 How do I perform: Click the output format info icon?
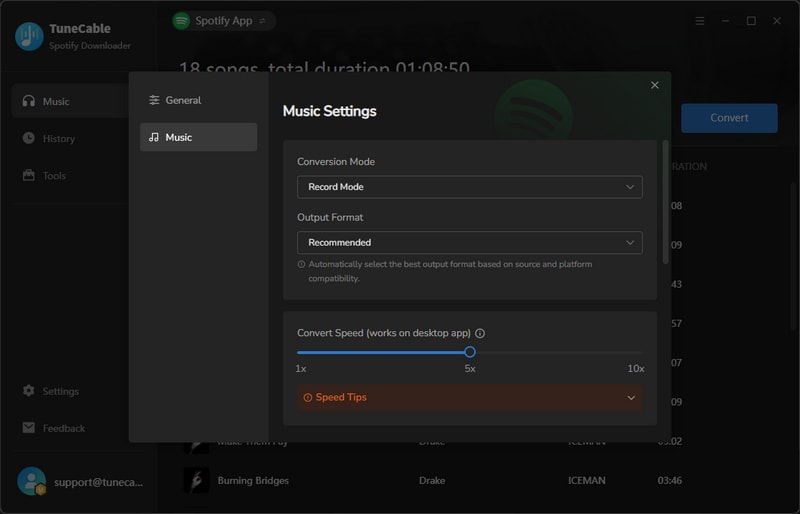(302, 264)
